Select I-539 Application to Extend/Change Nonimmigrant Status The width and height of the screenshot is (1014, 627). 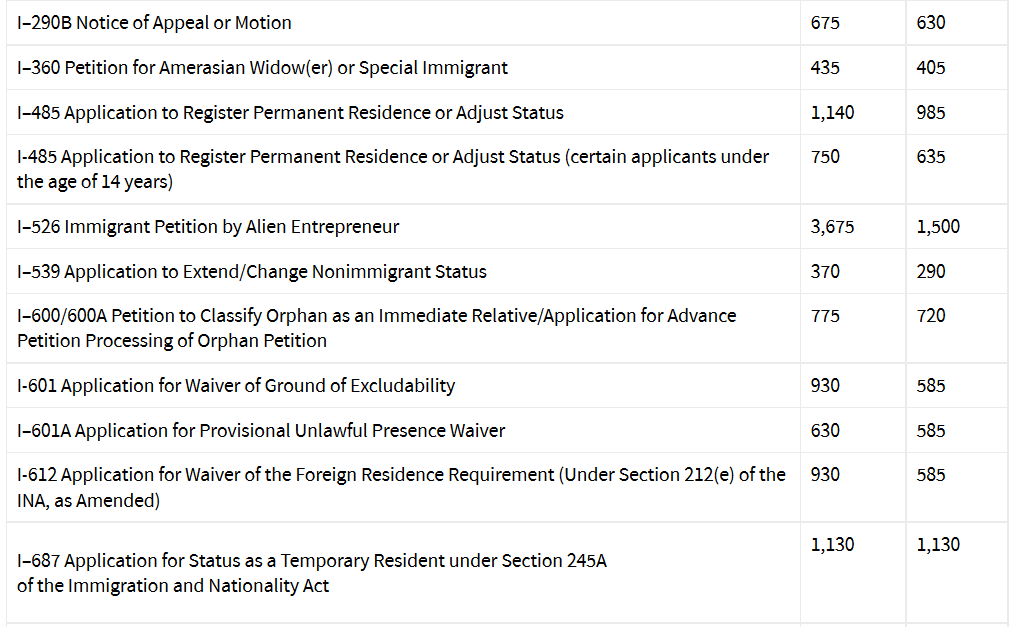point(252,271)
